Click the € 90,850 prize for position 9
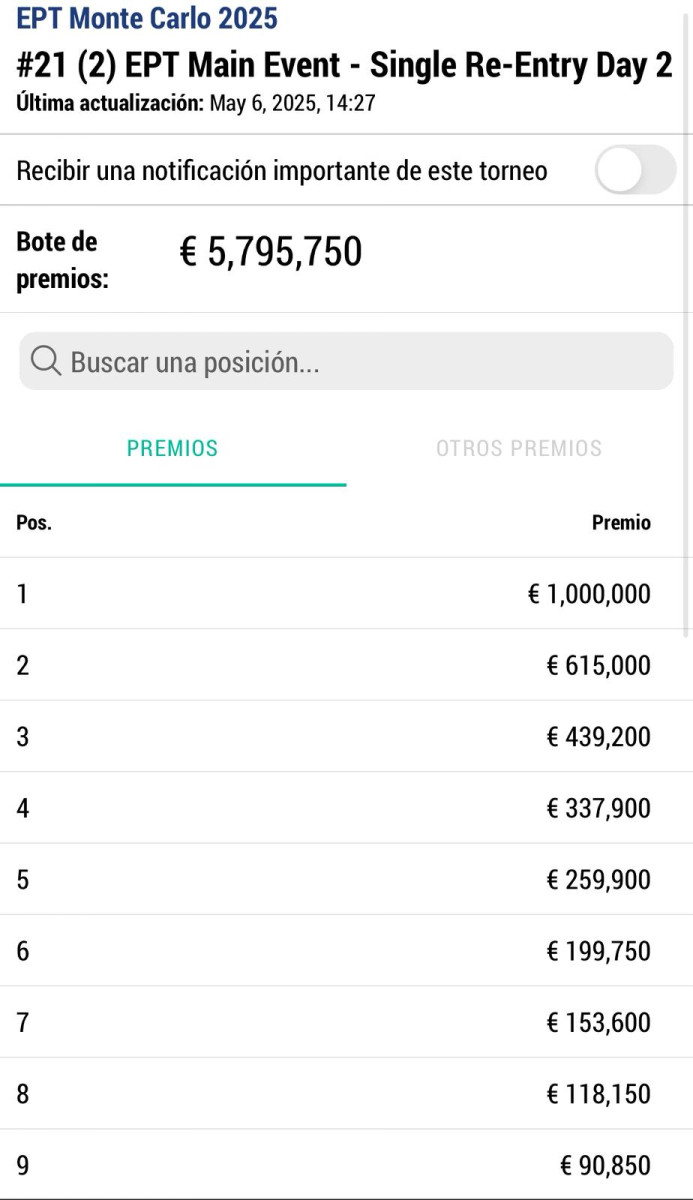The height and width of the screenshot is (1200, 693). 605,1166
